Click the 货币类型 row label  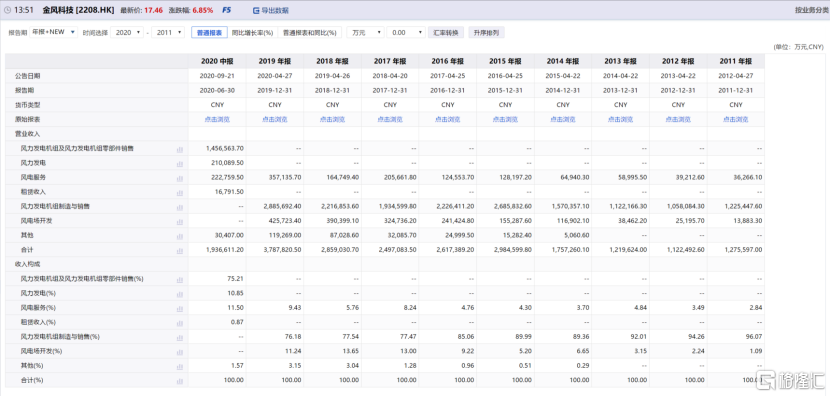pyautogui.click(x=27, y=105)
